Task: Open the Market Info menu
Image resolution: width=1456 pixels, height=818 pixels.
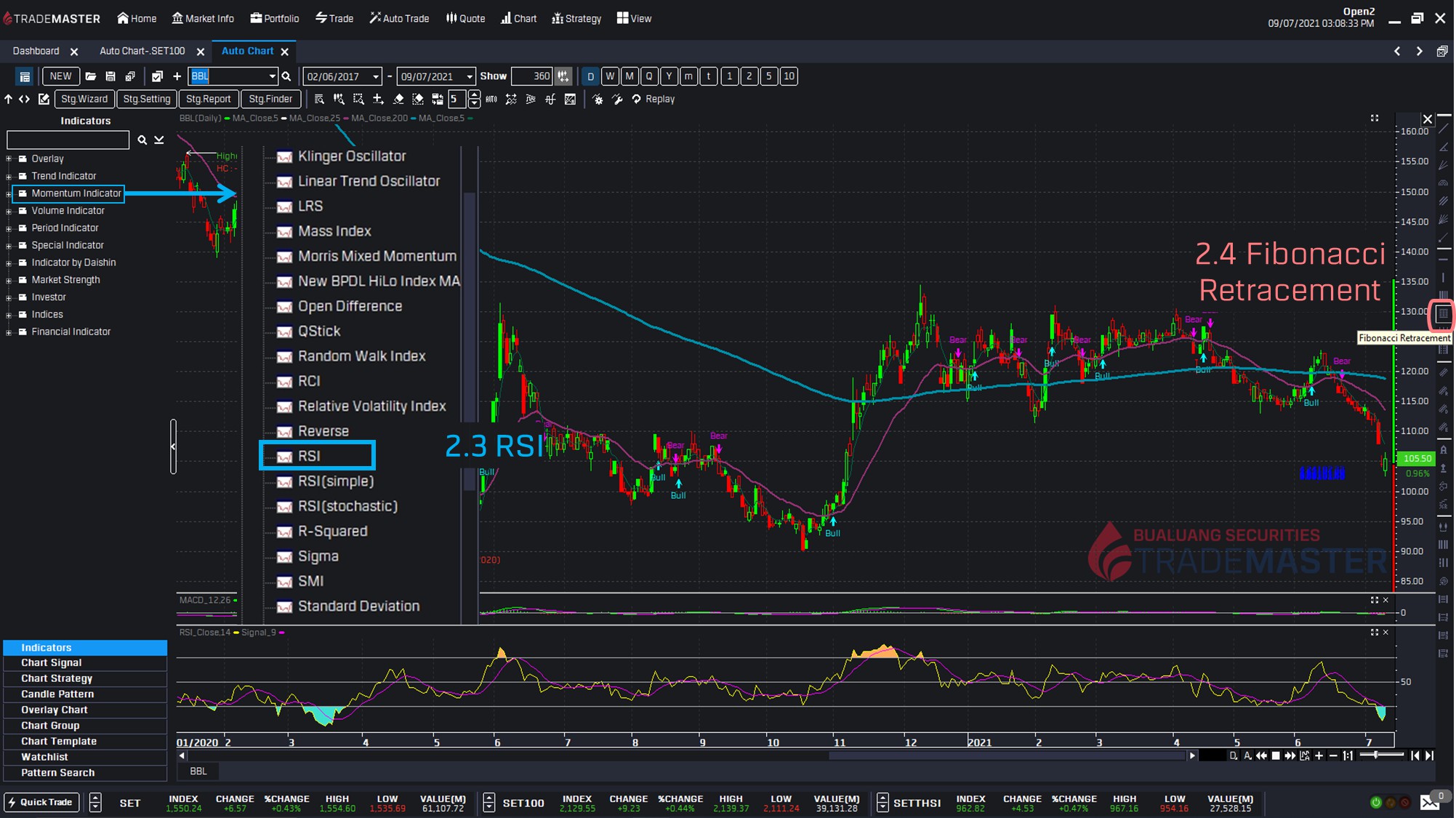Action: pos(203,18)
